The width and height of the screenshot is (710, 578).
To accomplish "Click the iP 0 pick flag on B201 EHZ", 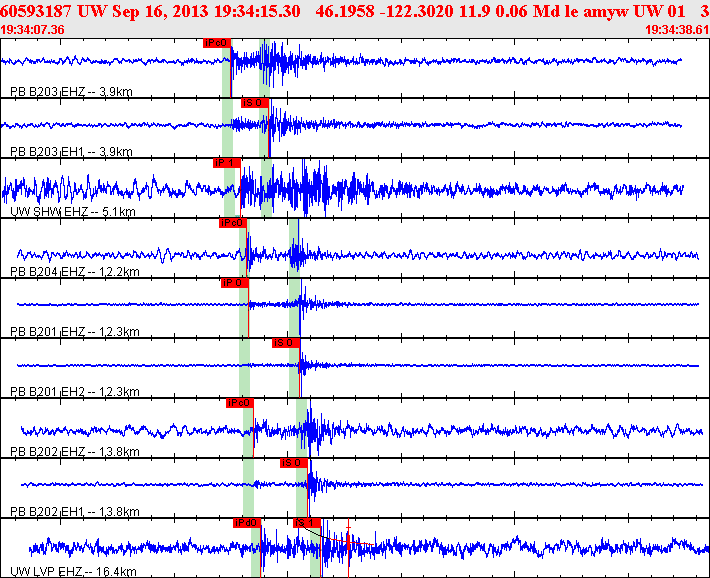I will click(x=235, y=283).
